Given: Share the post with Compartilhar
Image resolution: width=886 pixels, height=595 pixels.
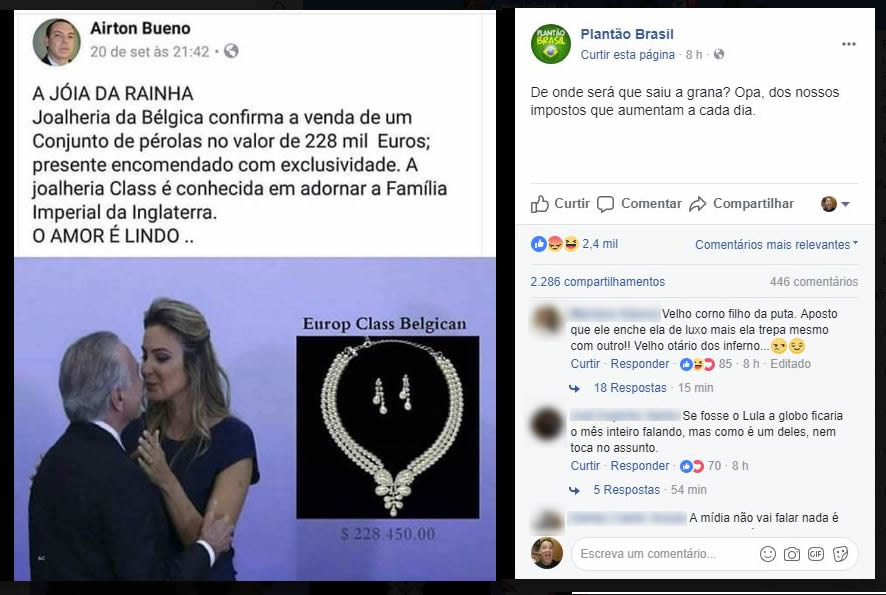Looking at the screenshot, I should tap(741, 203).
